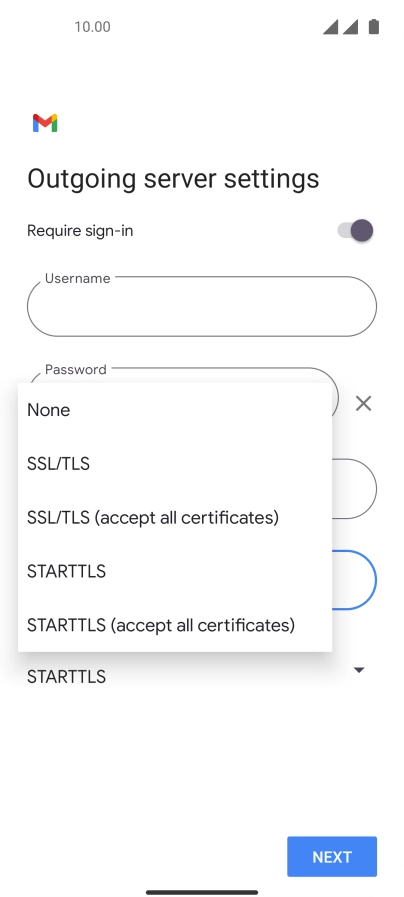The image size is (404, 897).
Task: Select SSL/TLS (accept all certificates)
Action: (x=175, y=517)
